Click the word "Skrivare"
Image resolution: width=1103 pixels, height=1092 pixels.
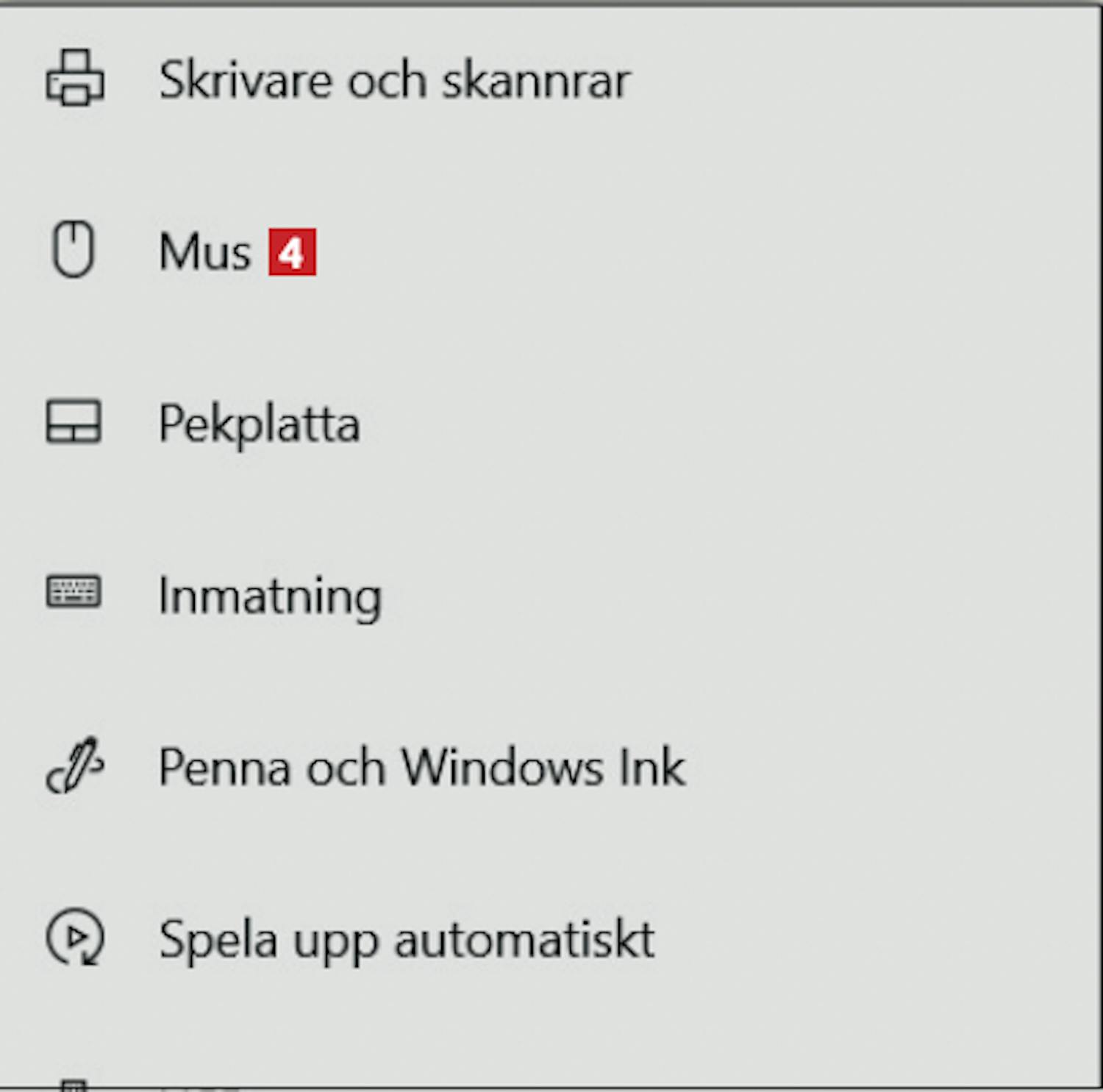246,80
